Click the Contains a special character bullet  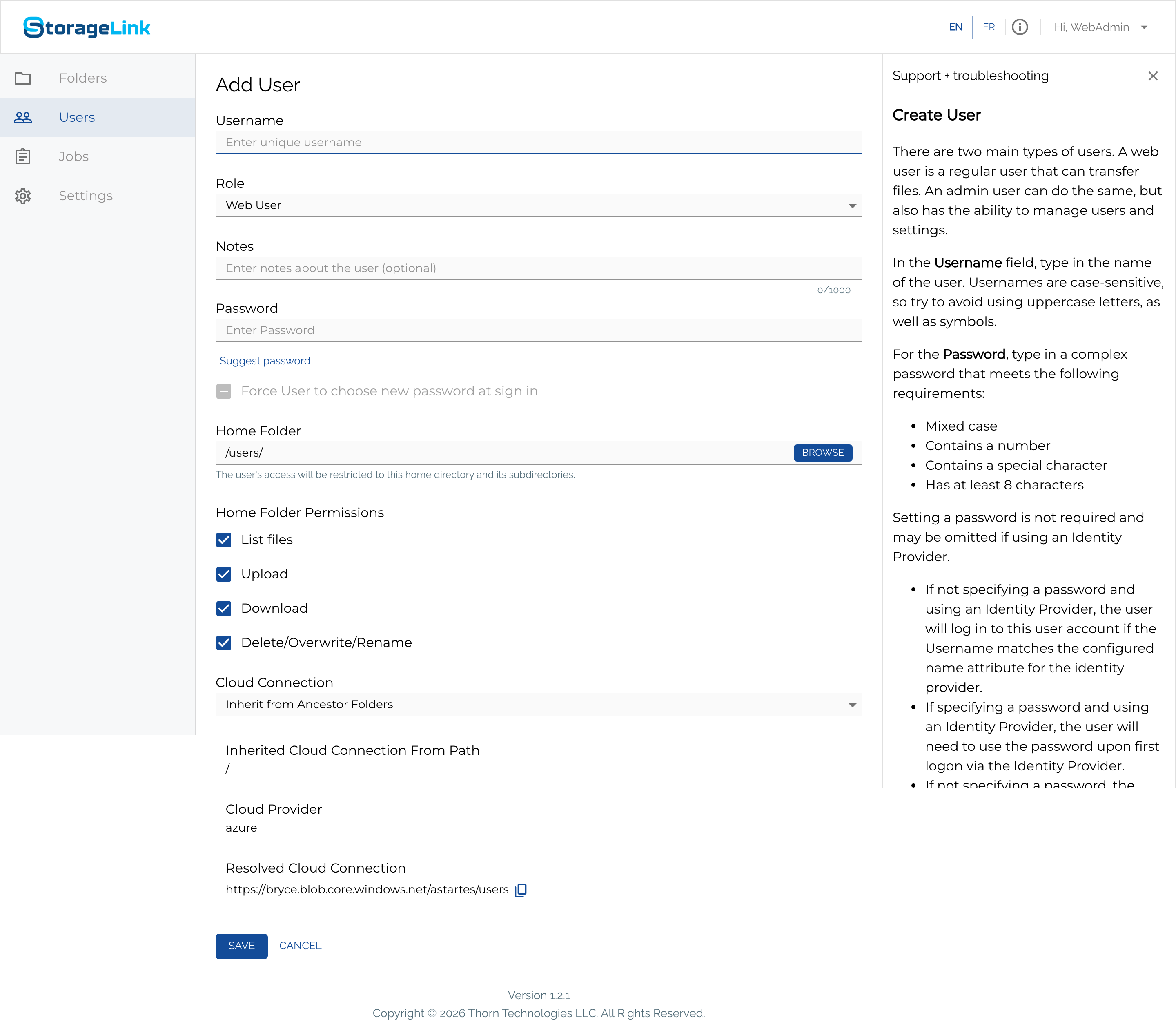(x=1016, y=465)
